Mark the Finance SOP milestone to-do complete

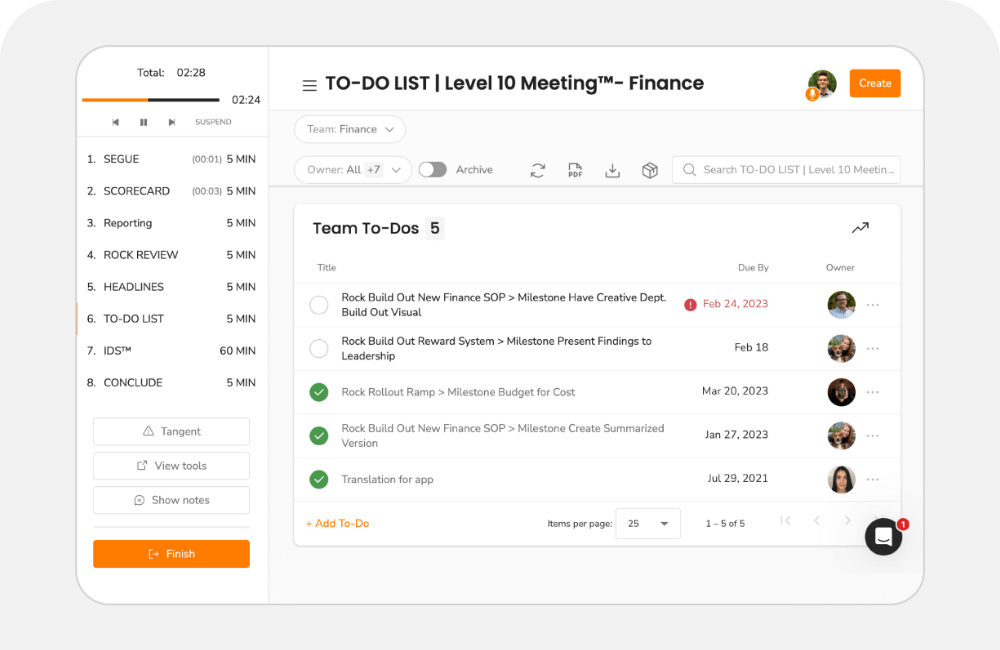pos(318,304)
